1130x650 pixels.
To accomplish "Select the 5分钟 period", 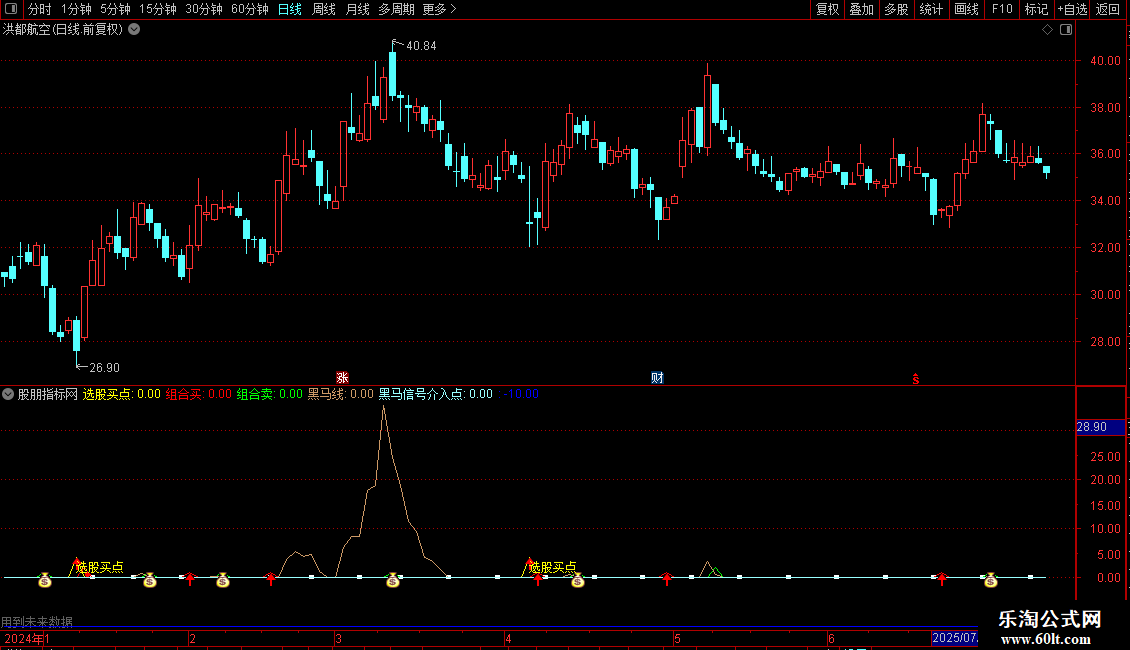I will pos(115,9).
